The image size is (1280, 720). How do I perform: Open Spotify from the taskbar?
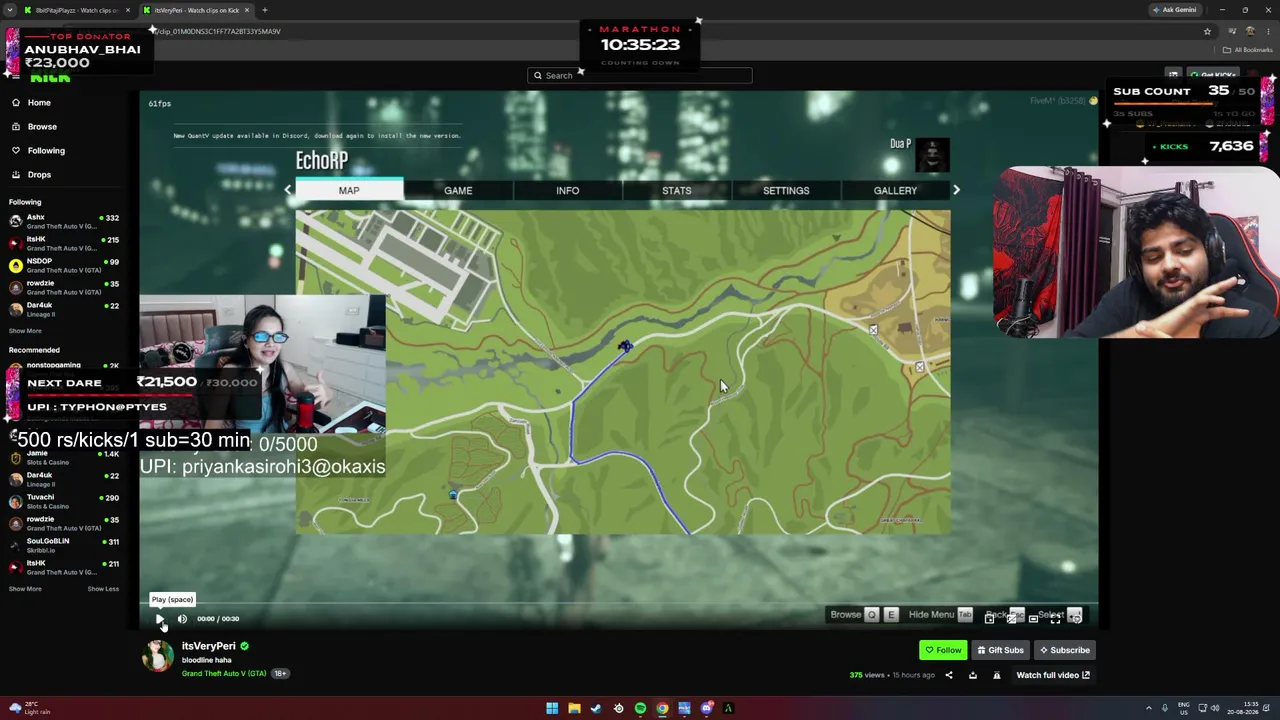[640, 709]
